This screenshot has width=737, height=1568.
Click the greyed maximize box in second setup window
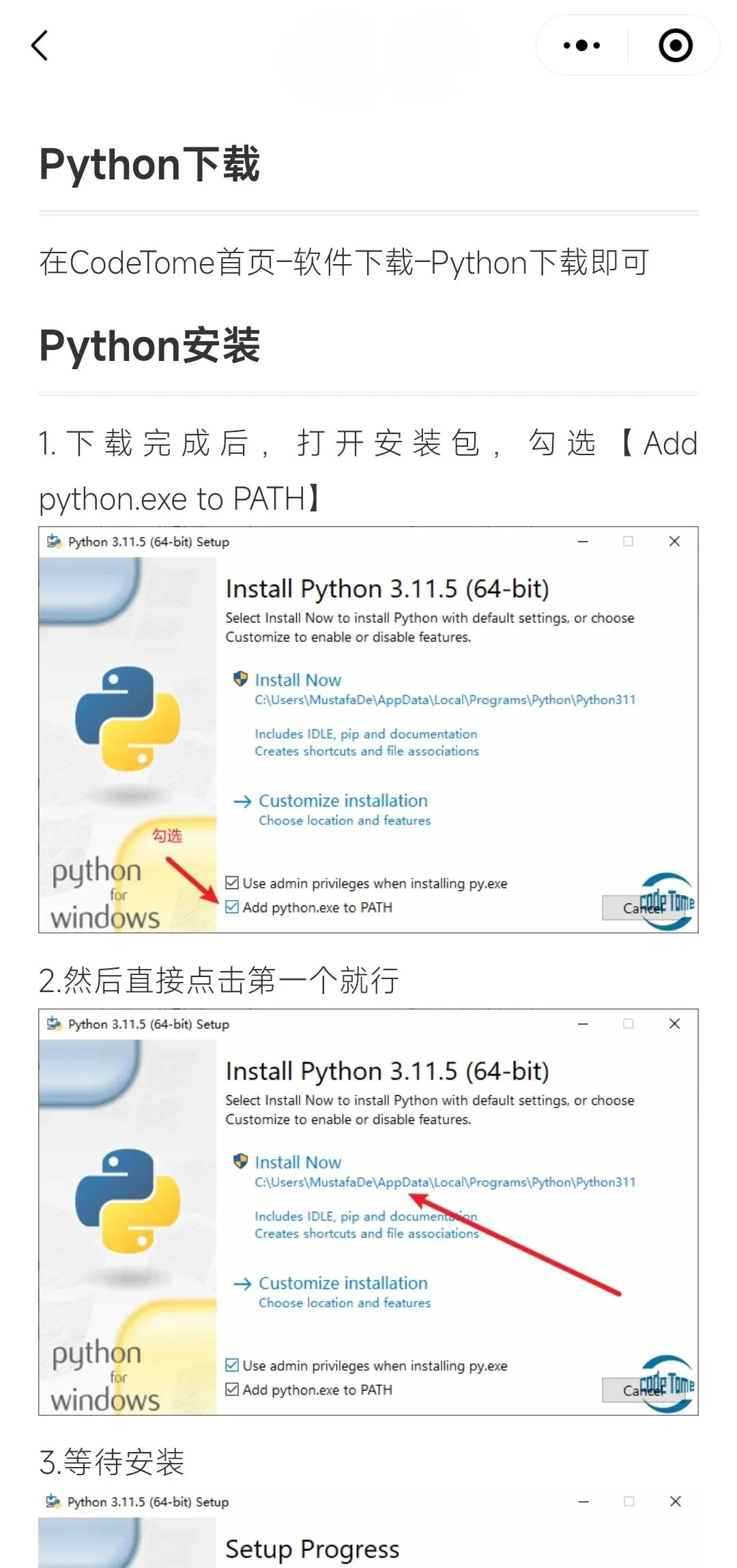628,1023
